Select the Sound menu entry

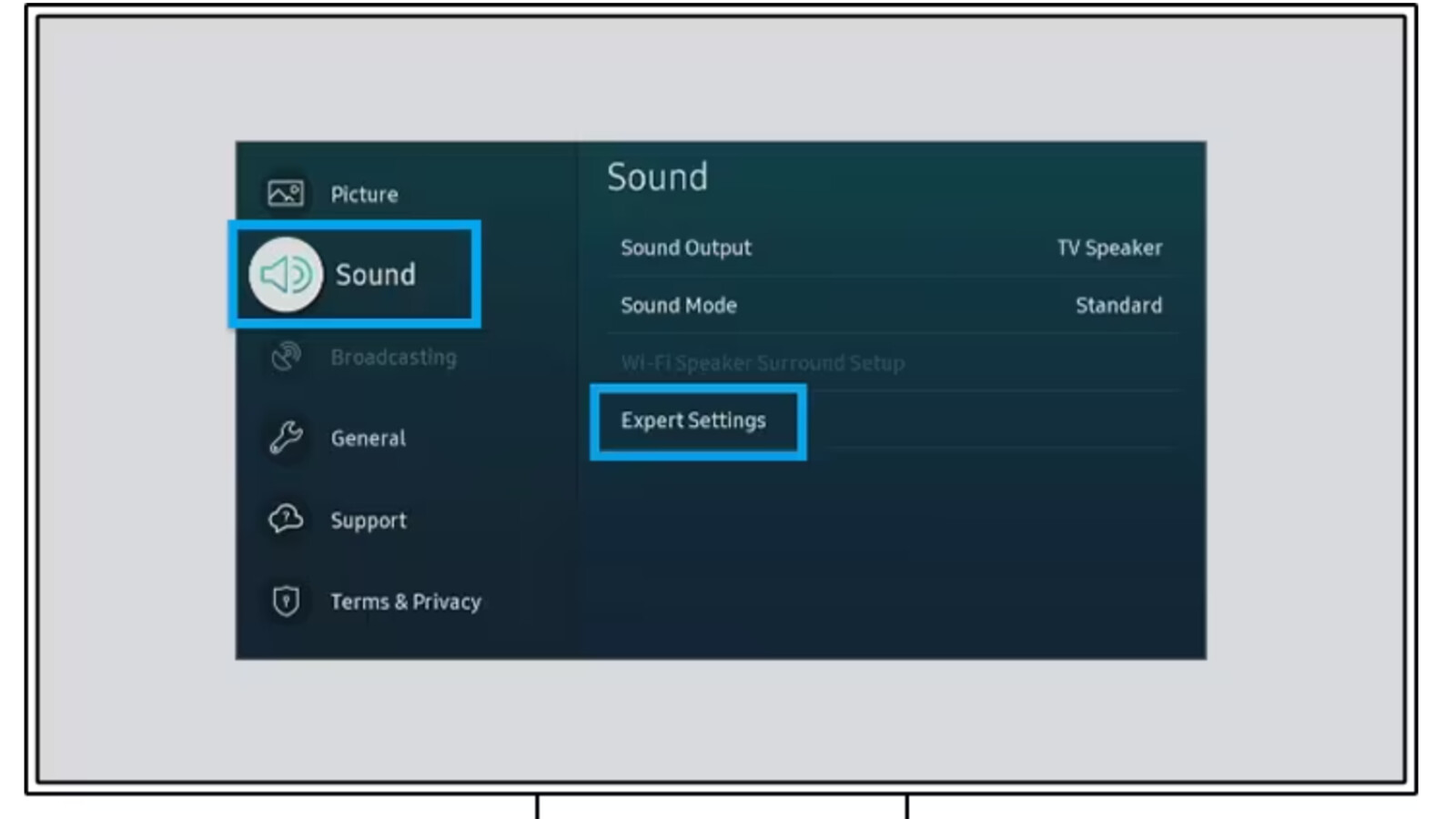(x=375, y=275)
